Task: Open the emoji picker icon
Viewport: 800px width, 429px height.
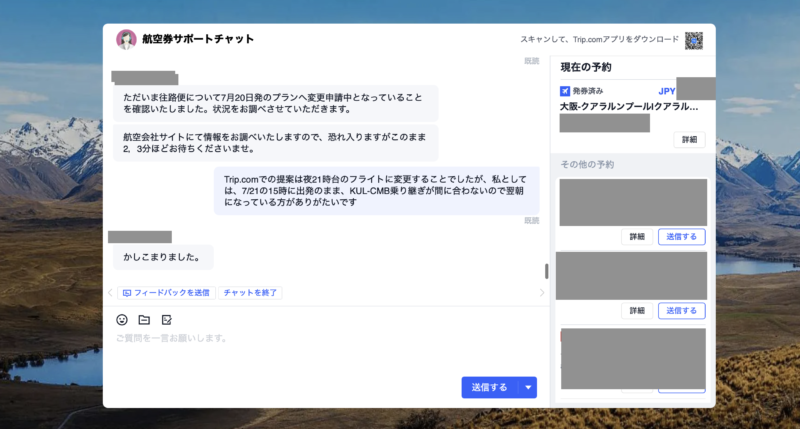Action: click(x=122, y=320)
